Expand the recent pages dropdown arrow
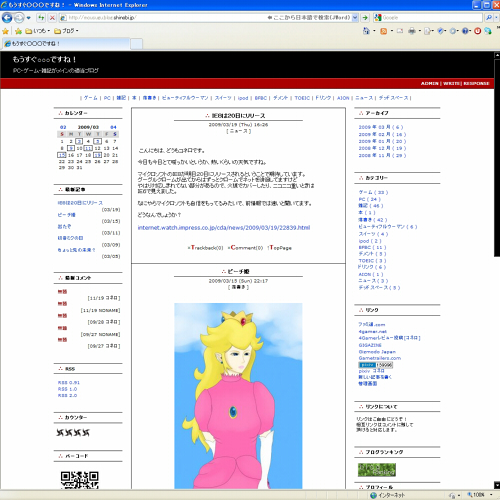 click(x=29, y=18)
